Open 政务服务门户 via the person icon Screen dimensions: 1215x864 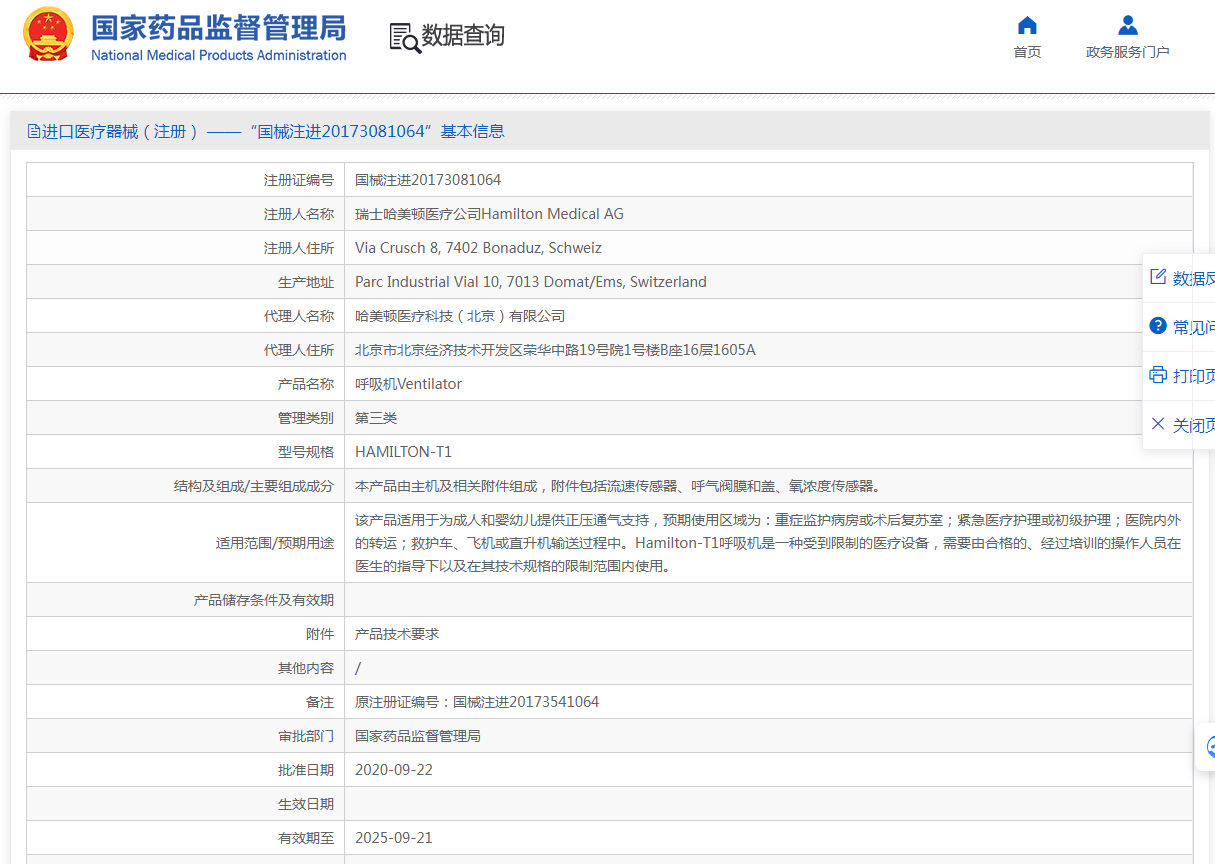pos(1128,25)
